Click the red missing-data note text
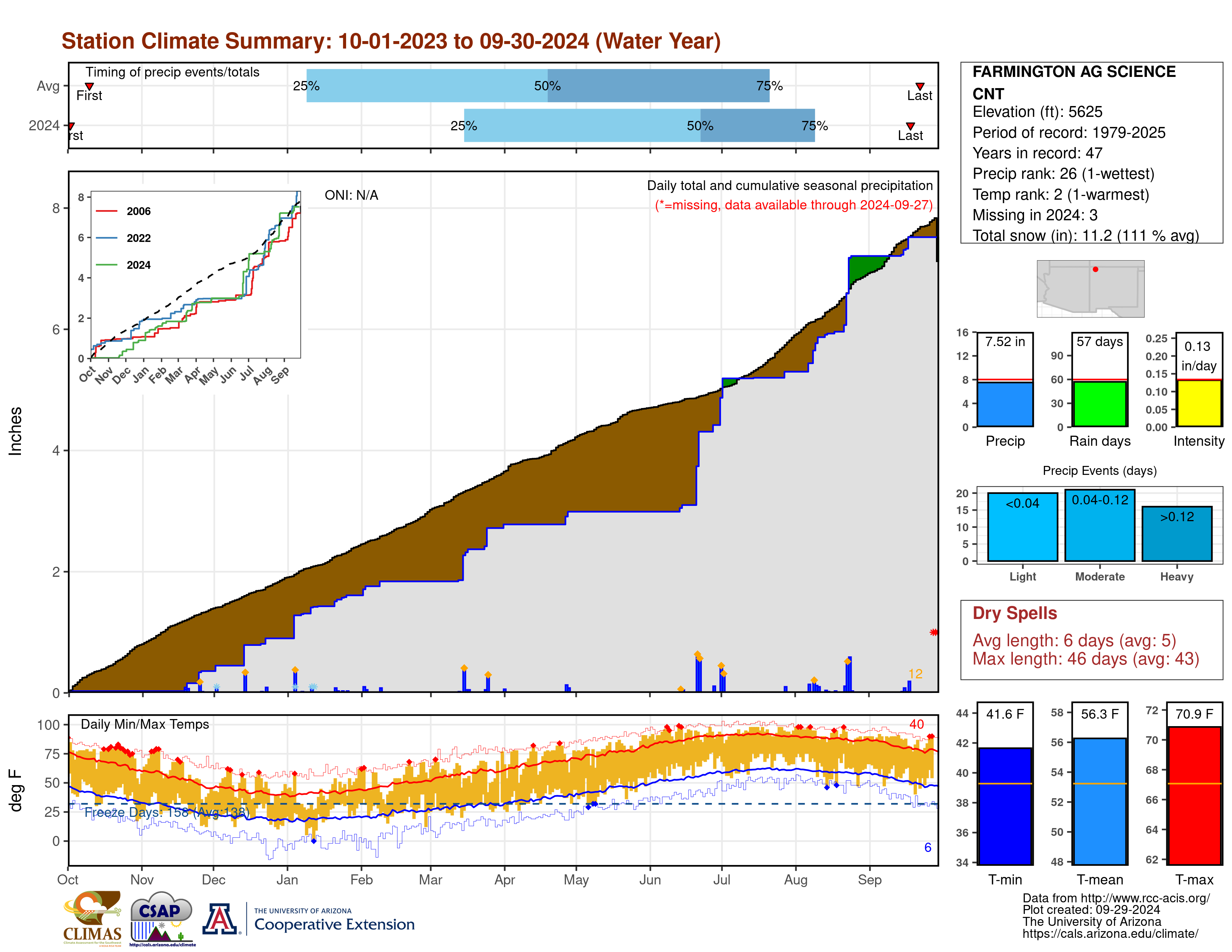Screen dimensions: 1232x952 click(x=793, y=205)
